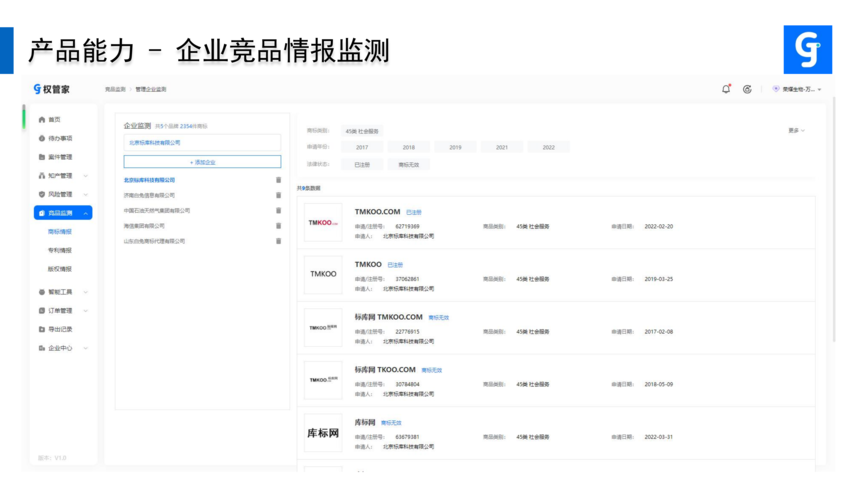Open the 标库网 TMKOO.COM trademark thumbnail
Image resolution: width=860 pixels, height=484 pixels.
pyautogui.click(x=323, y=328)
